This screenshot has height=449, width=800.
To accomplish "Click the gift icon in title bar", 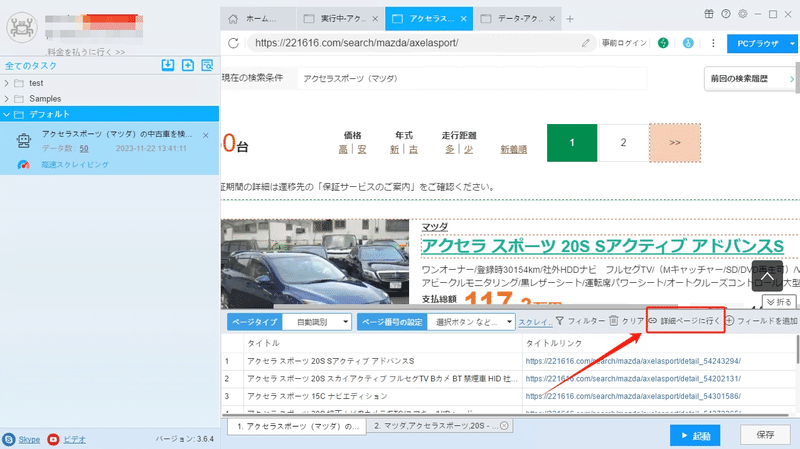I will 709,14.
